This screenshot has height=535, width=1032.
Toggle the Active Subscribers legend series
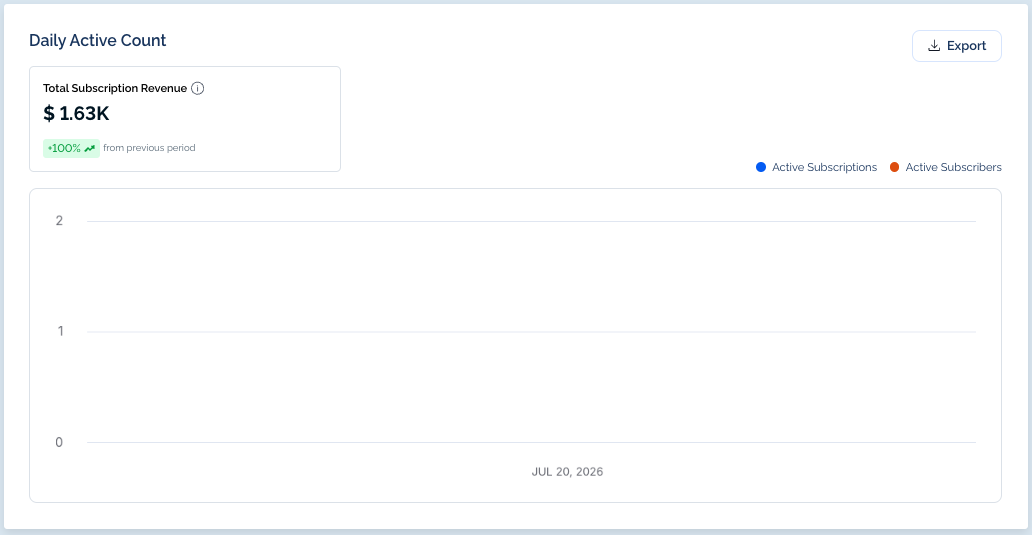[946, 167]
